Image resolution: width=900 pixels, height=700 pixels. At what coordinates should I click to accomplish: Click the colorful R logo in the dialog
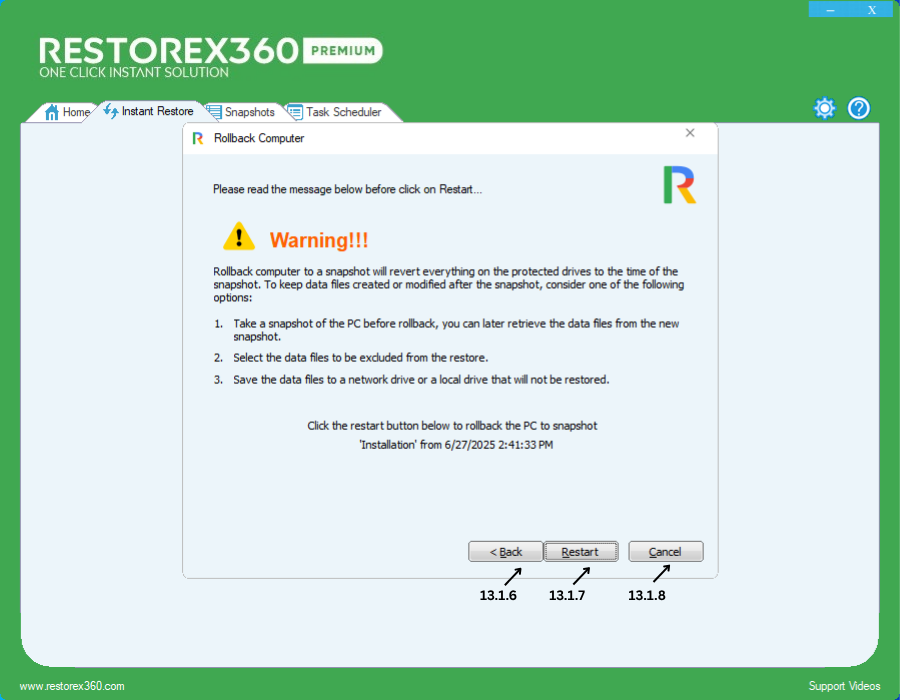(679, 185)
